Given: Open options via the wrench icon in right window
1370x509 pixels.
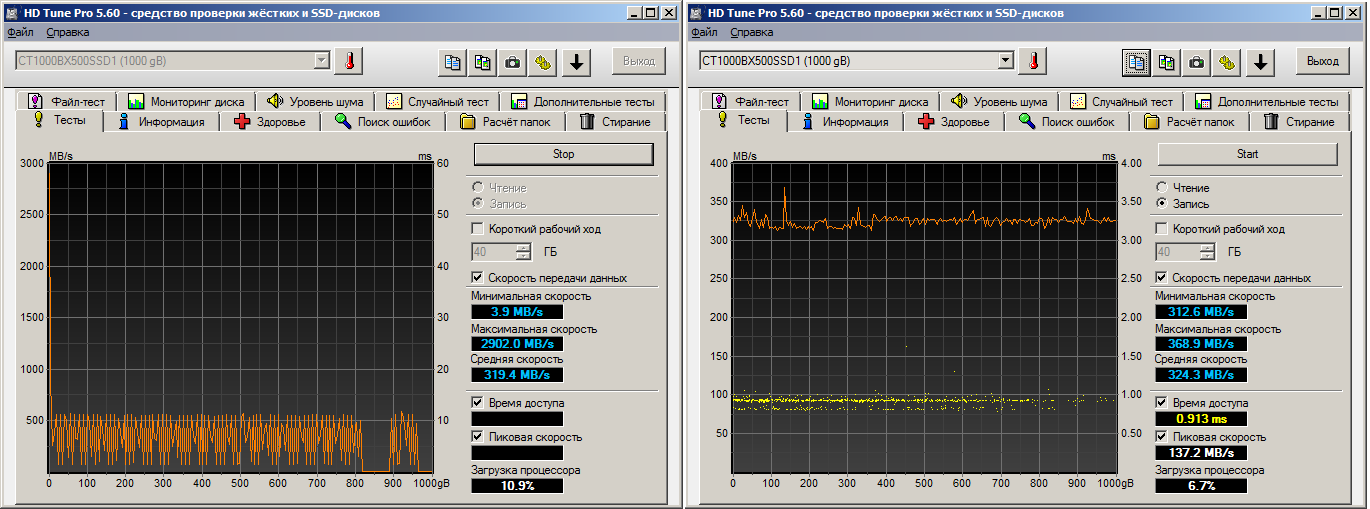Looking at the screenshot, I should click(x=1227, y=62).
